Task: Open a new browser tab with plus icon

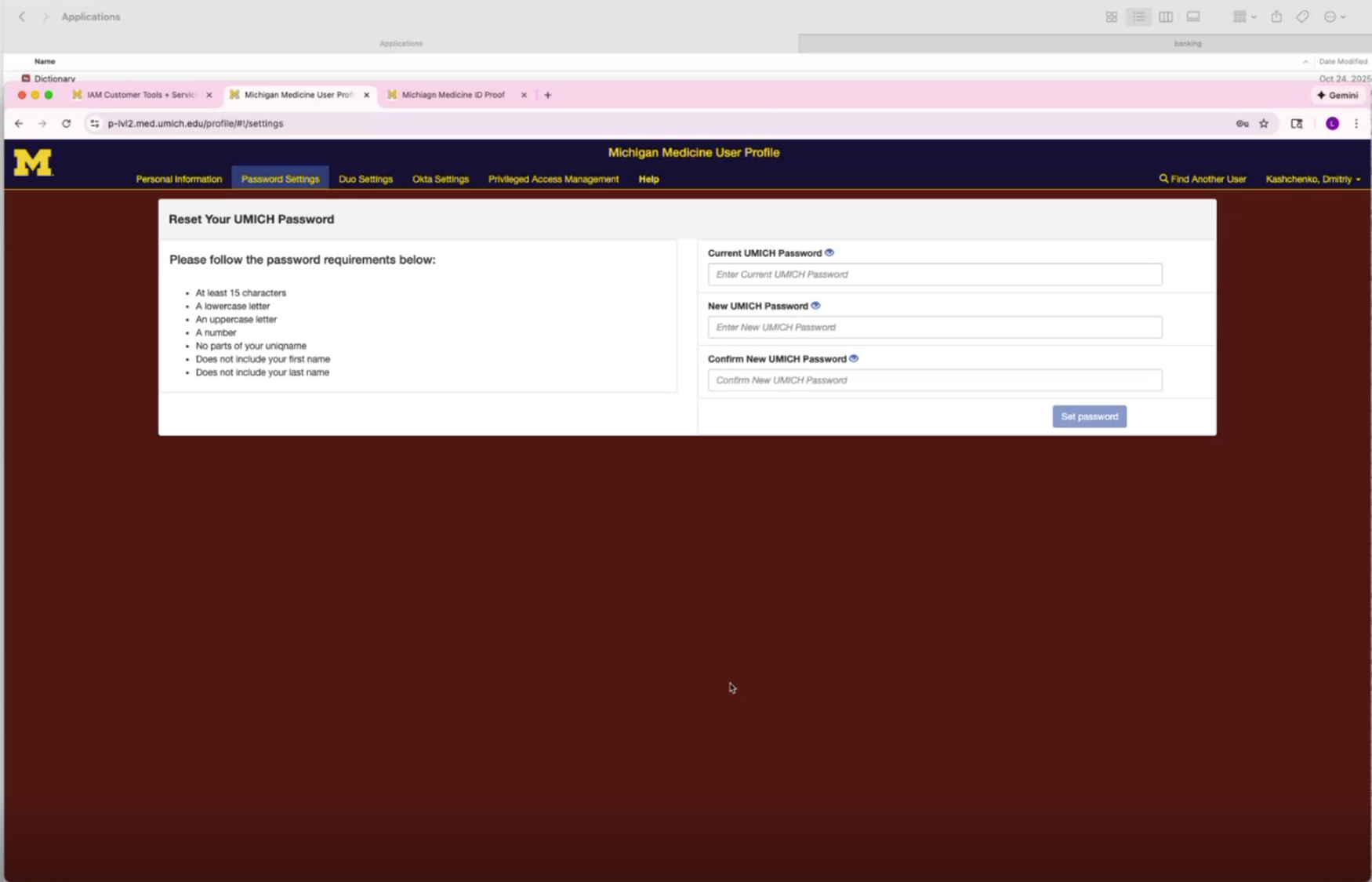Action: point(548,95)
